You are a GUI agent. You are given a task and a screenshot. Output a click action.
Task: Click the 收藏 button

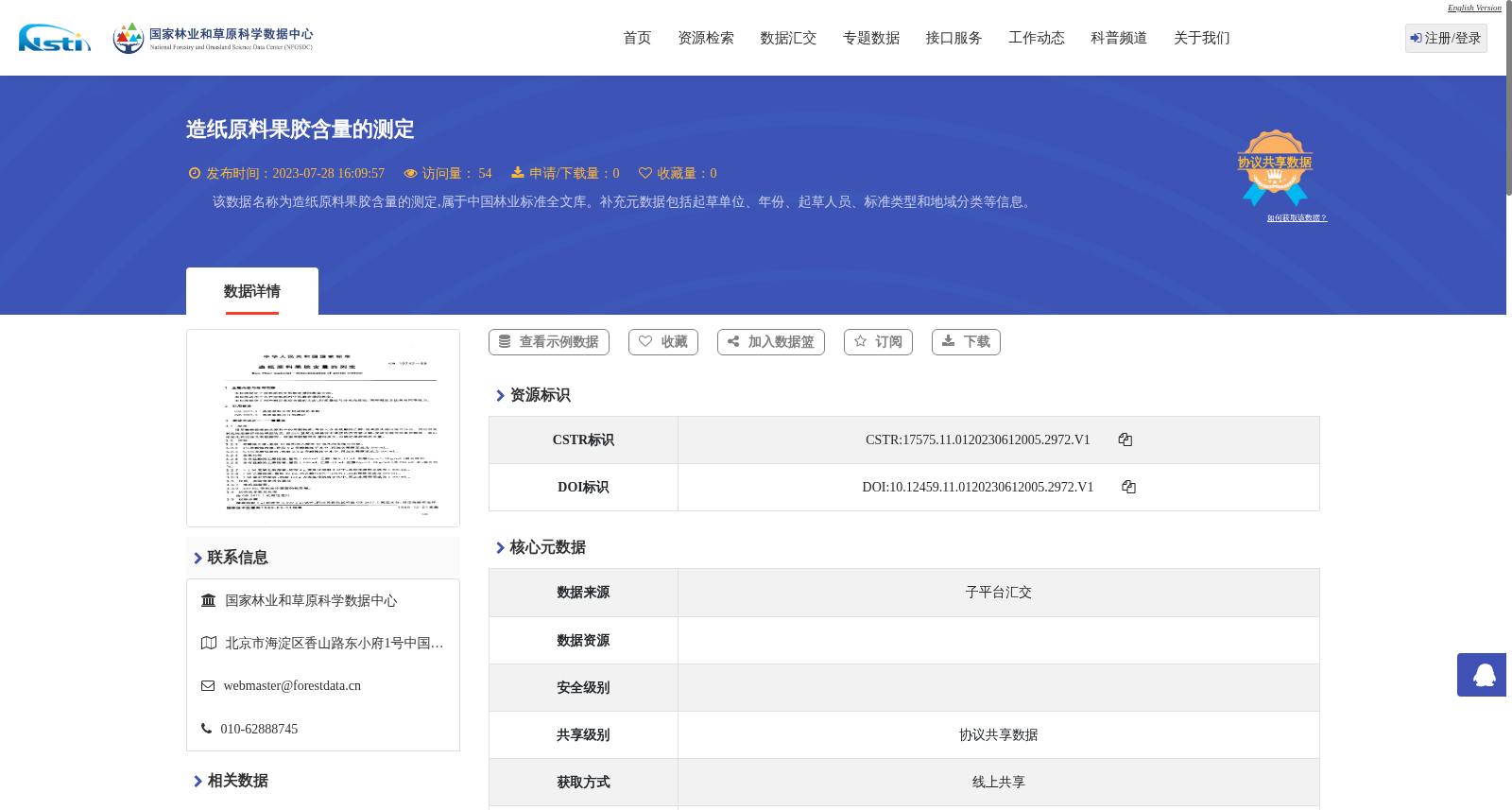point(663,342)
